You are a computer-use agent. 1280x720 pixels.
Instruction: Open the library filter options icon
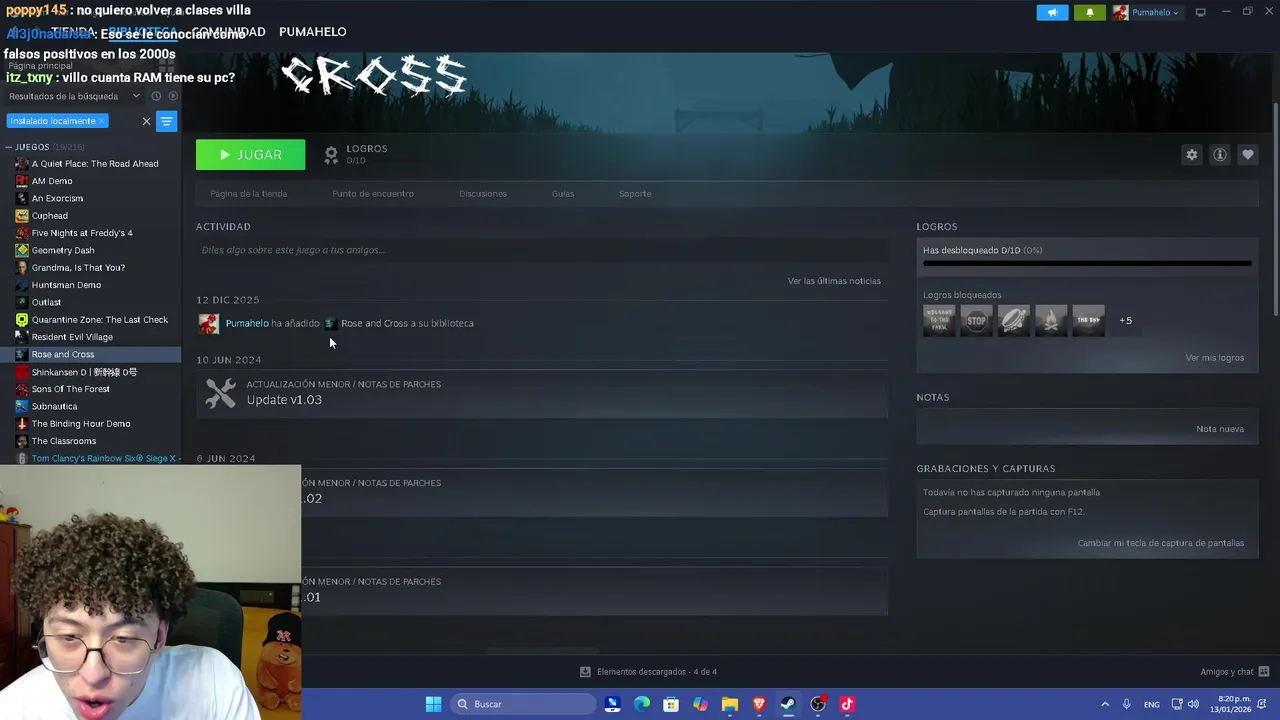tap(166, 121)
